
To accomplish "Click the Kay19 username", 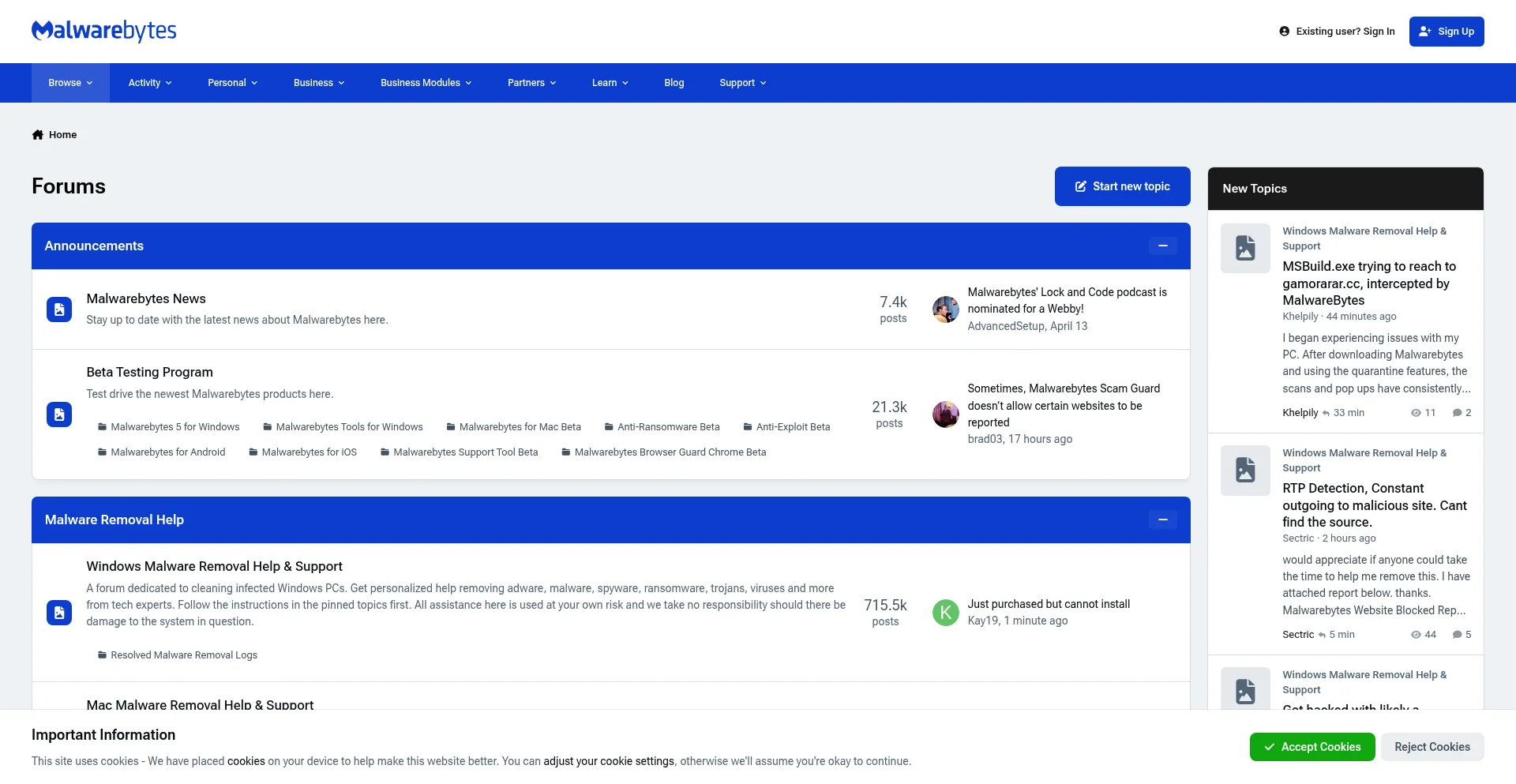I will pyautogui.click(x=983, y=621).
